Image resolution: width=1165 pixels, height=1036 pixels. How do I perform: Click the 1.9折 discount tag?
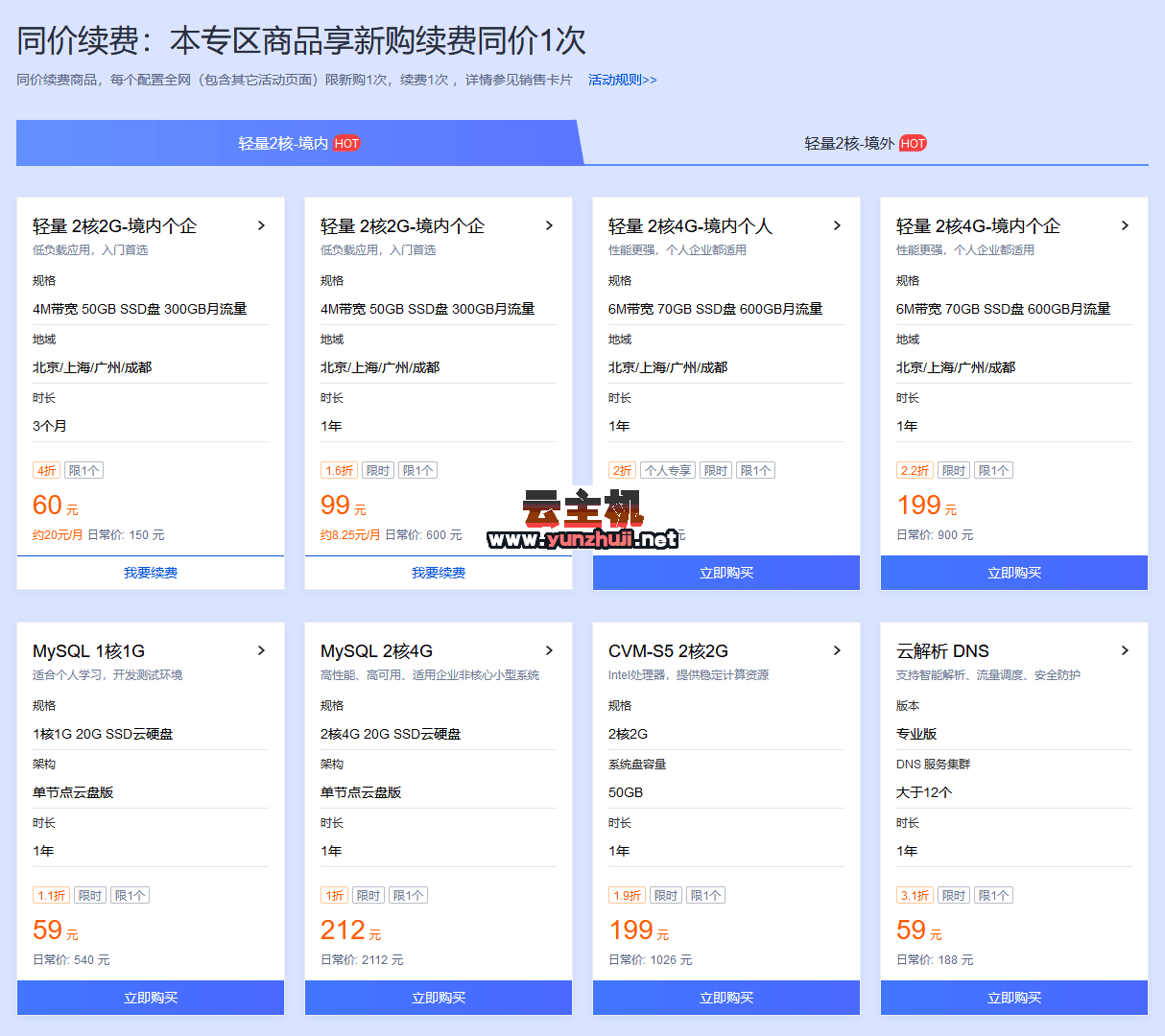(x=628, y=895)
